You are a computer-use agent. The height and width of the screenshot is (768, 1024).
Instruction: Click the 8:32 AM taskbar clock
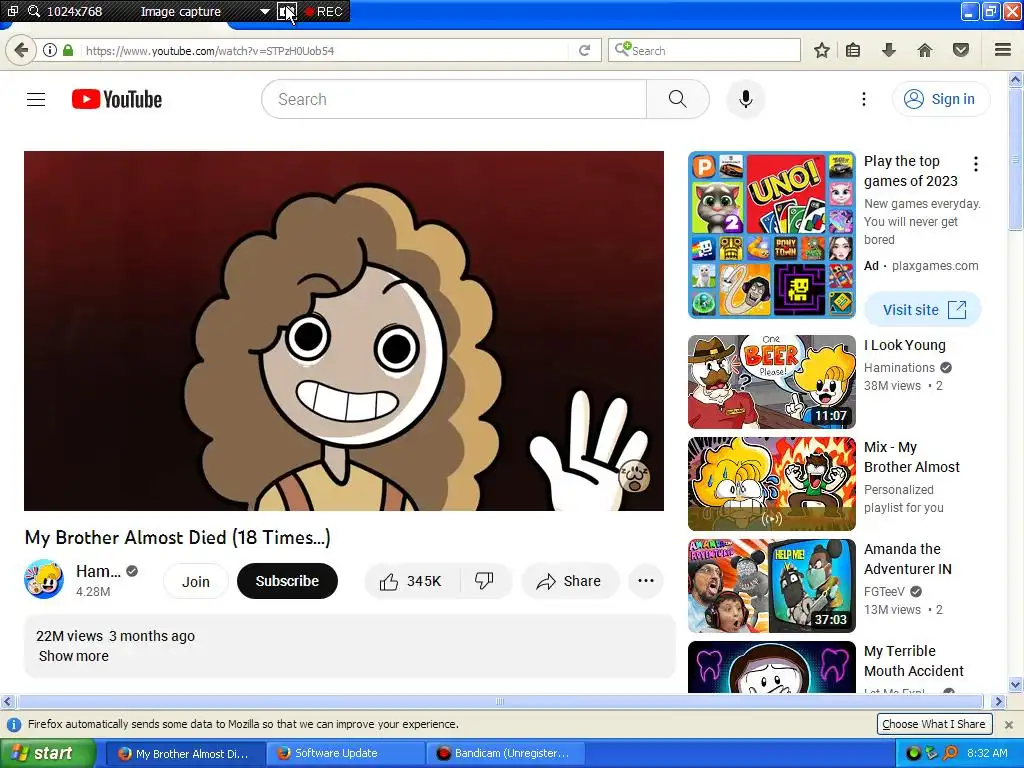[987, 753]
